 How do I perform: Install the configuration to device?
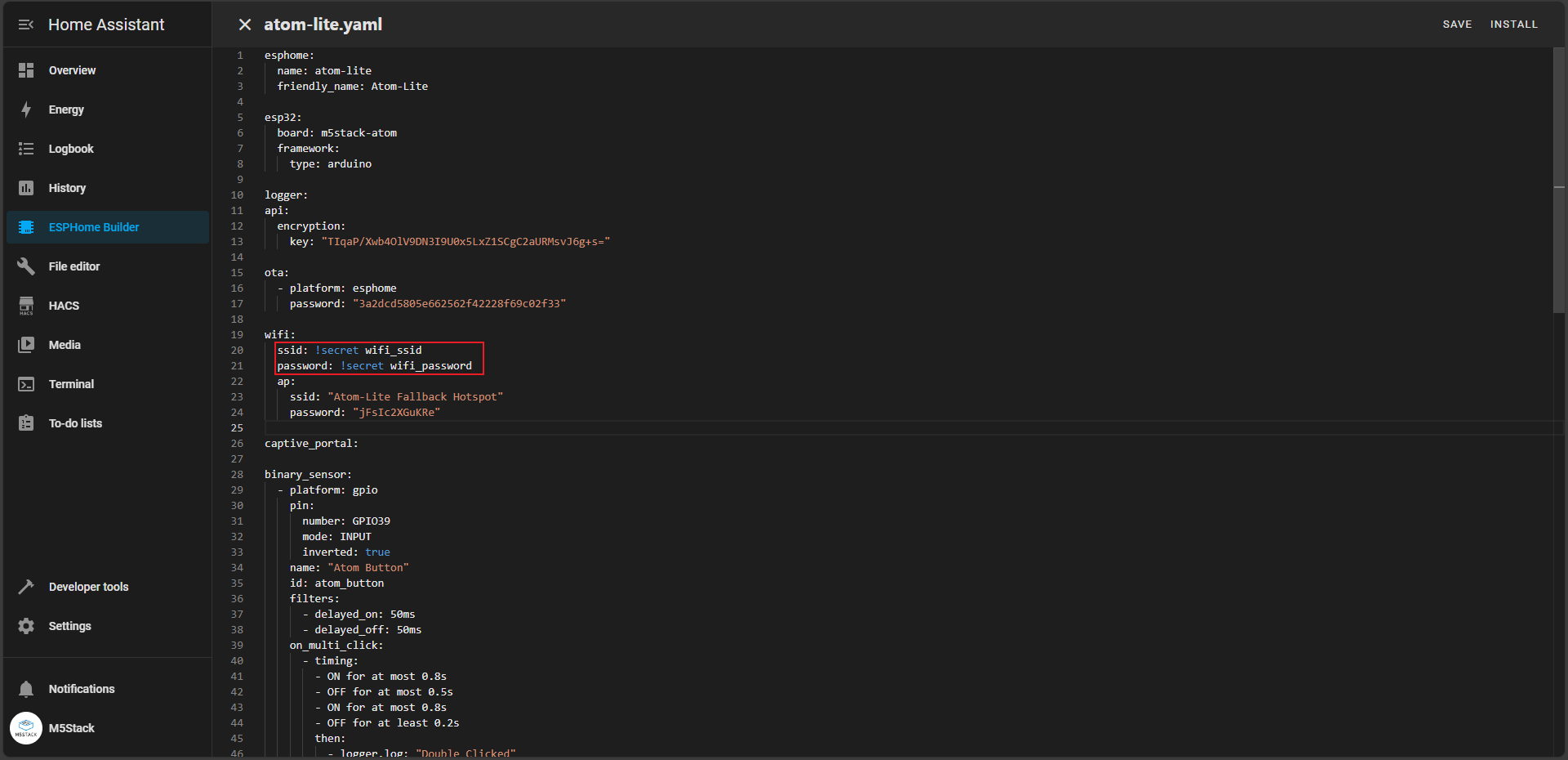1513,25
